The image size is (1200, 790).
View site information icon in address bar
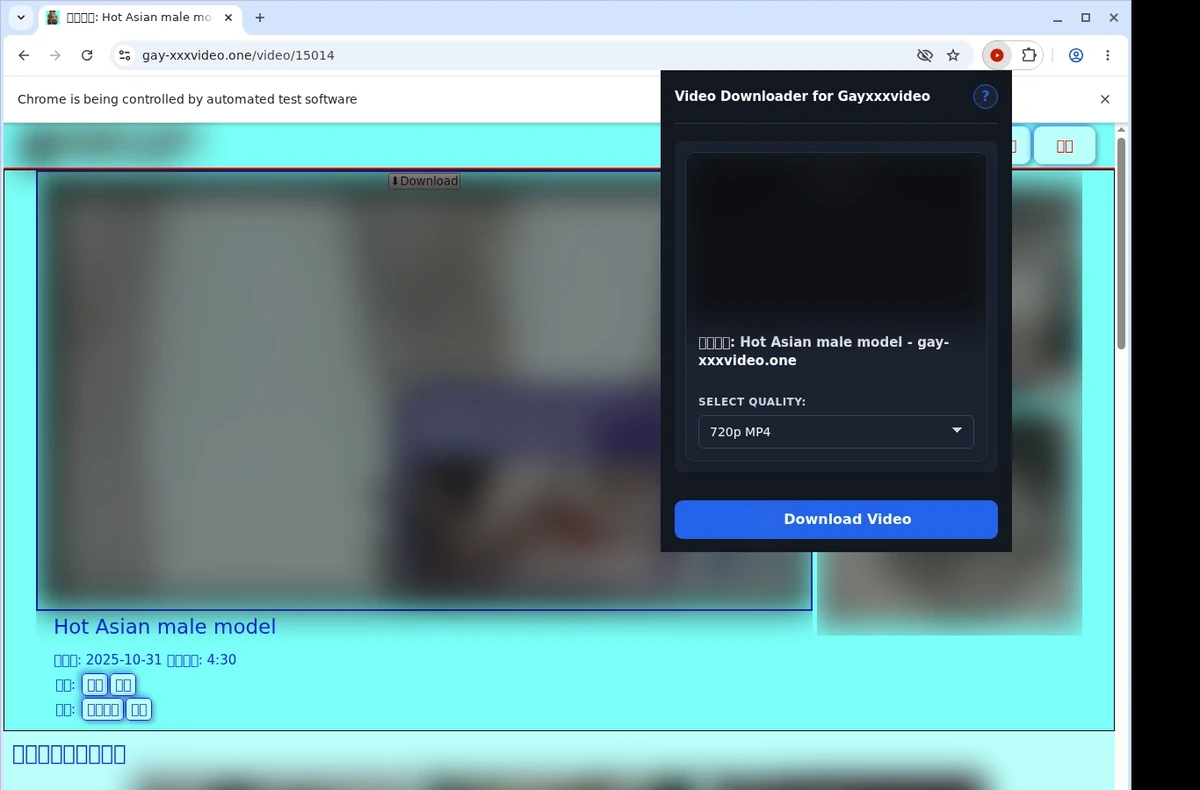click(x=124, y=56)
